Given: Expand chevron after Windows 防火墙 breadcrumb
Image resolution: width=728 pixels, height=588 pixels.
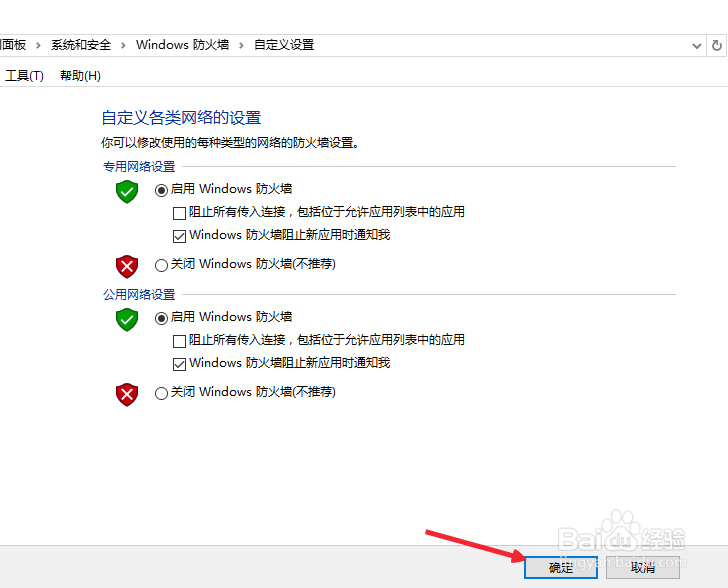Looking at the screenshot, I should [241, 46].
